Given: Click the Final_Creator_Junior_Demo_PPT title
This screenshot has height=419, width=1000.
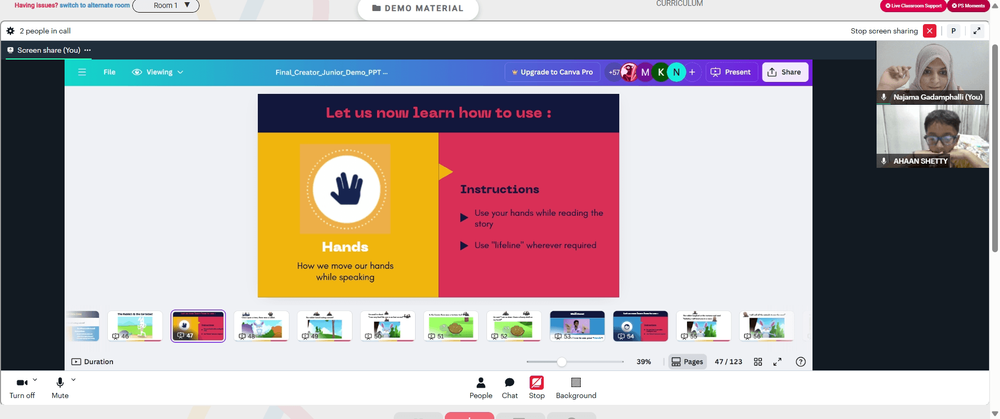Looking at the screenshot, I should (332, 72).
